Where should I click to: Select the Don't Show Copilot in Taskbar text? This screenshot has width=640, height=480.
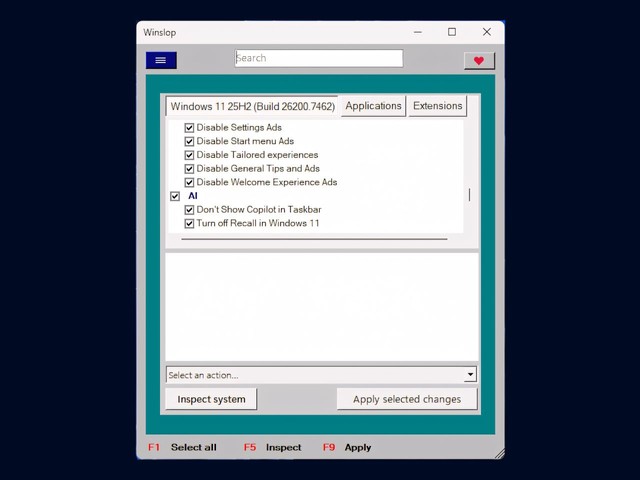coord(259,209)
